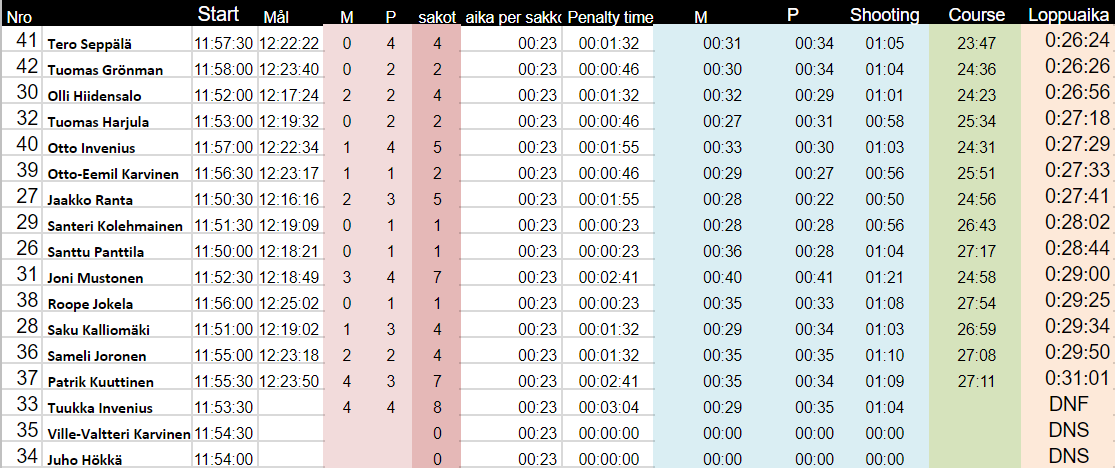Select Otto Invenius's start time 11:57:00
The image size is (1115, 468).
(x=224, y=147)
